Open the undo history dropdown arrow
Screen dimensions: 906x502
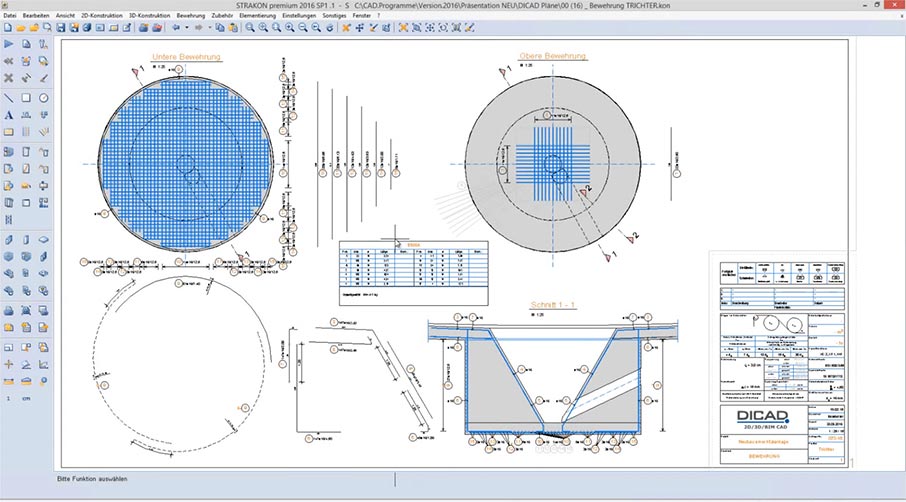pyautogui.click(x=187, y=28)
